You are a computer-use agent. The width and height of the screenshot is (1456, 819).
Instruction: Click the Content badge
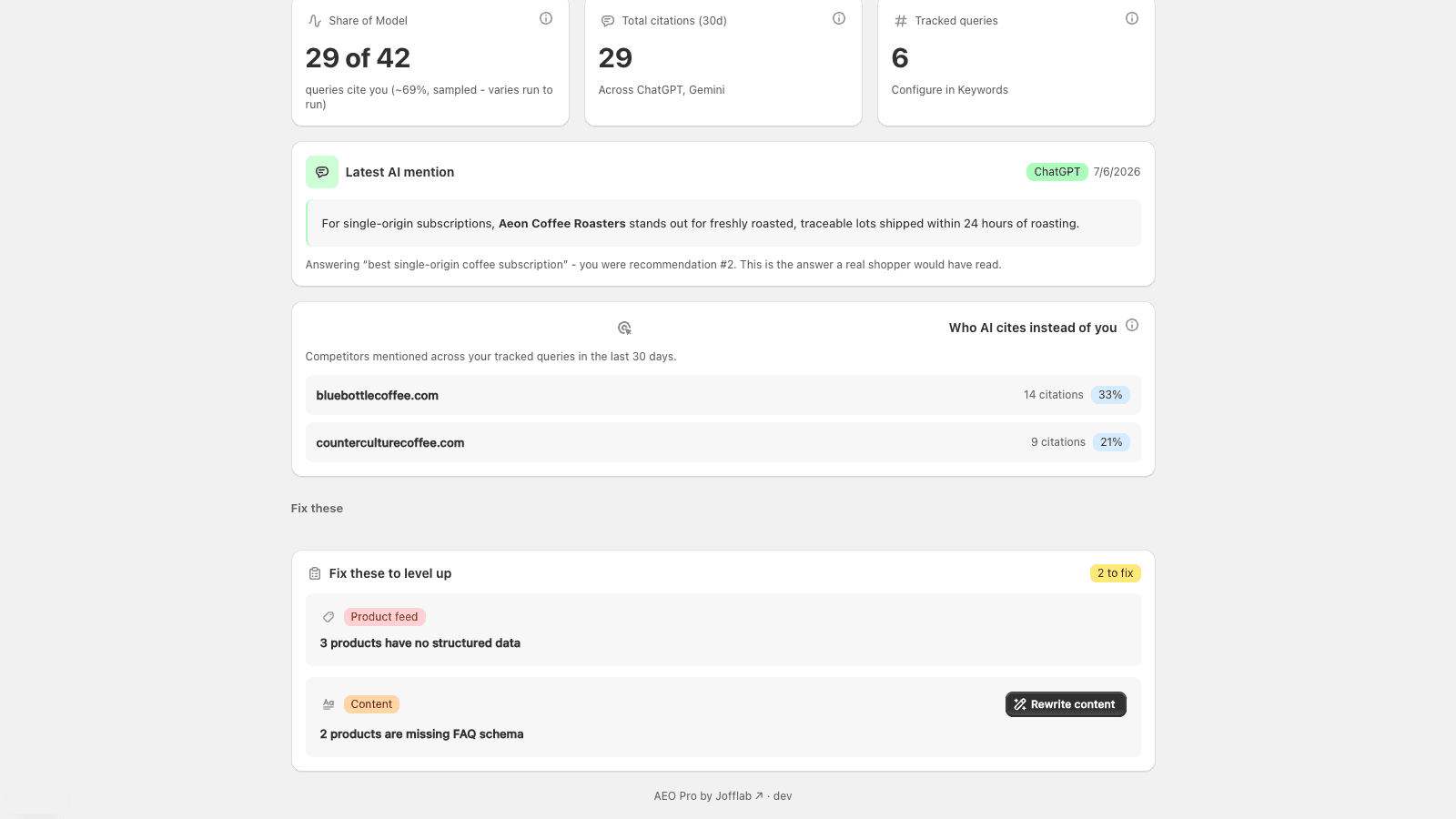click(371, 704)
